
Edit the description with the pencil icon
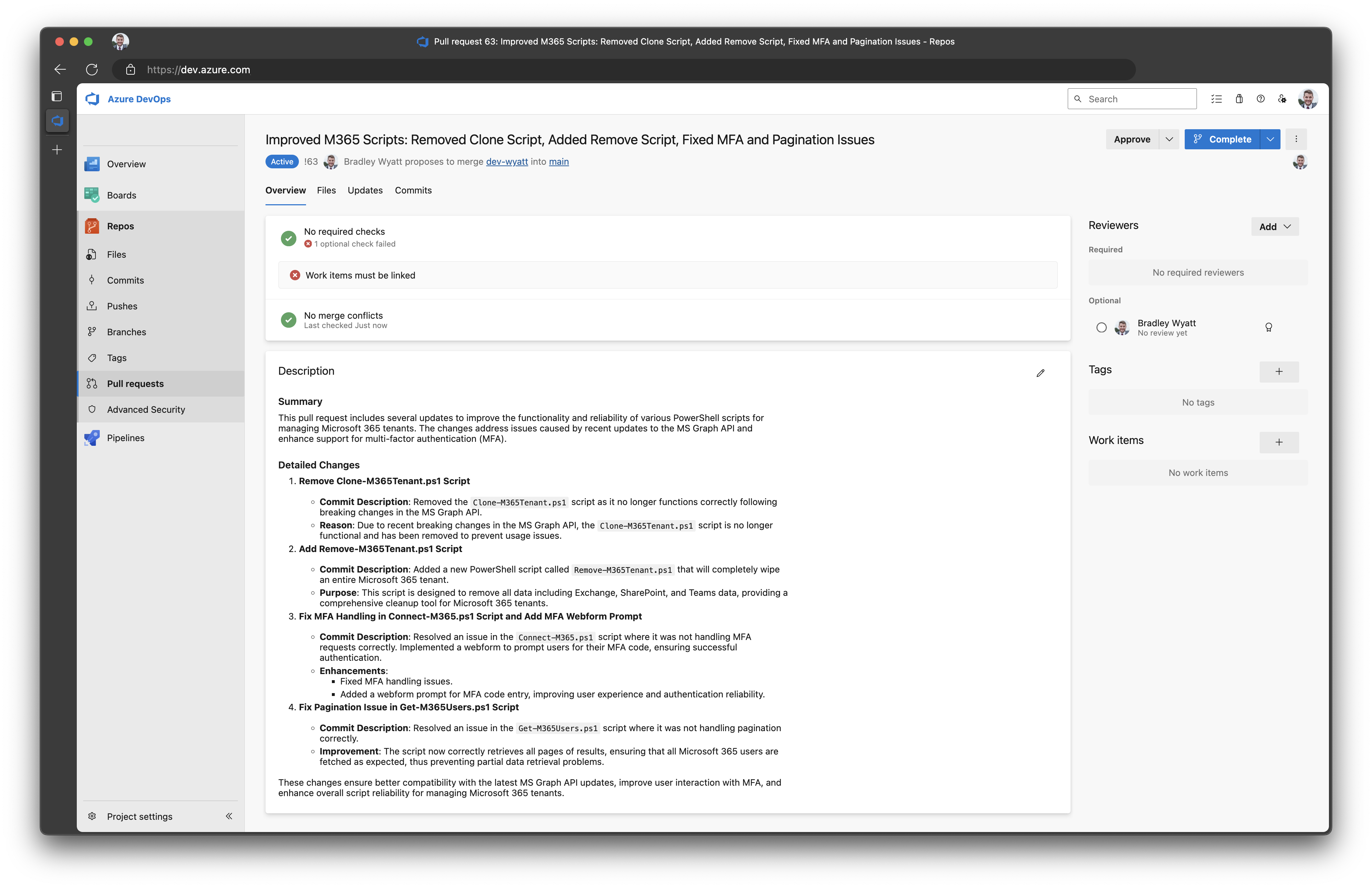click(1040, 373)
